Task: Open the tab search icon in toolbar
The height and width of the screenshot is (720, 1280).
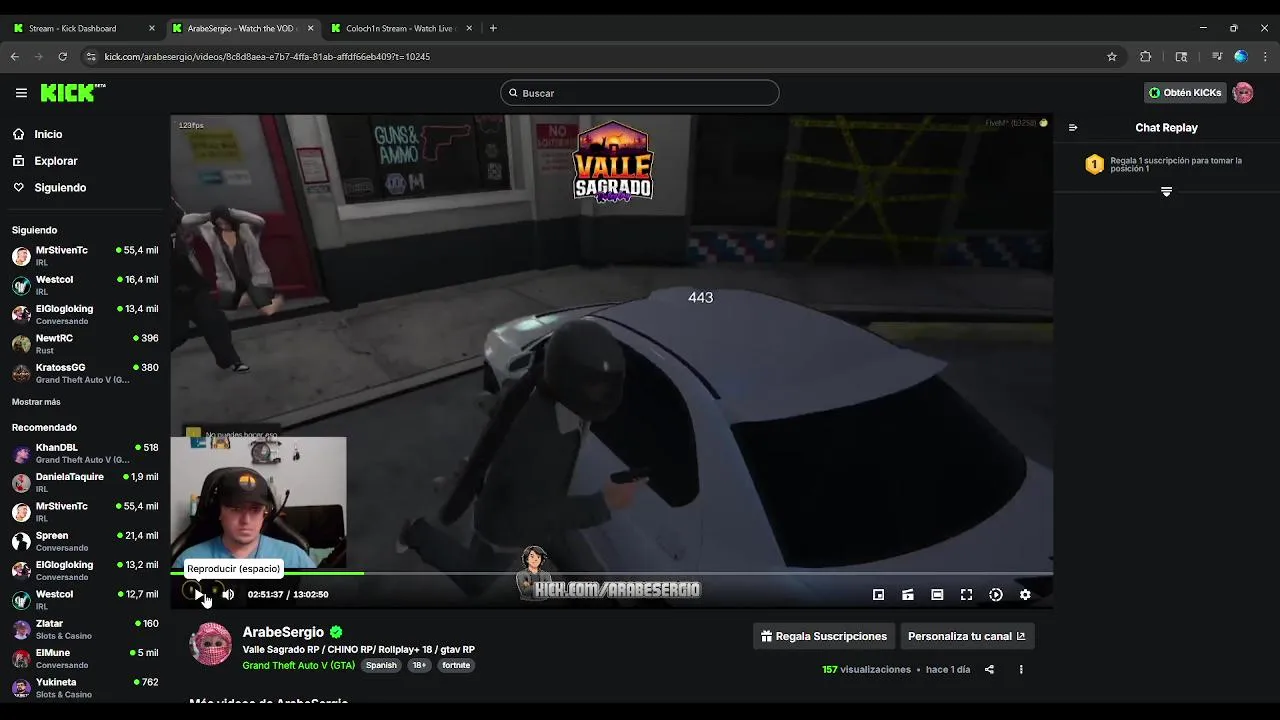Action: point(1181,57)
